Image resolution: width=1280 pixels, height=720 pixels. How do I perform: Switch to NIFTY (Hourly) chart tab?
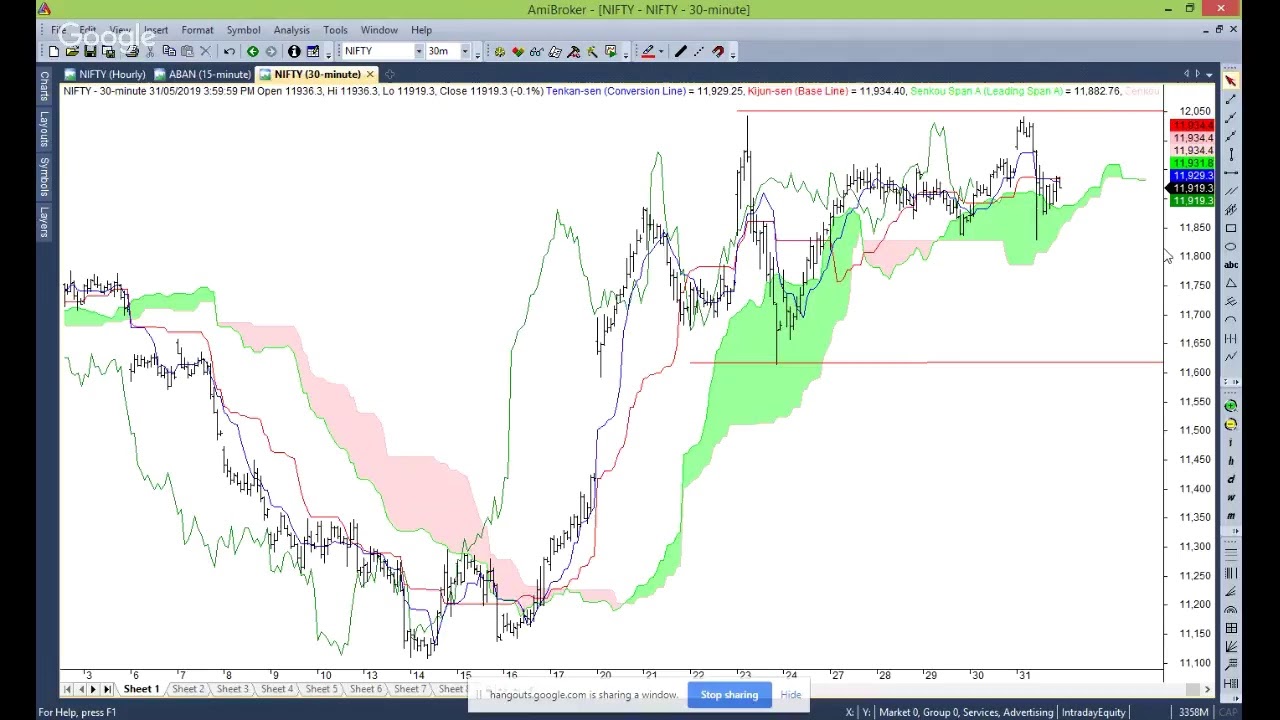tap(104, 74)
